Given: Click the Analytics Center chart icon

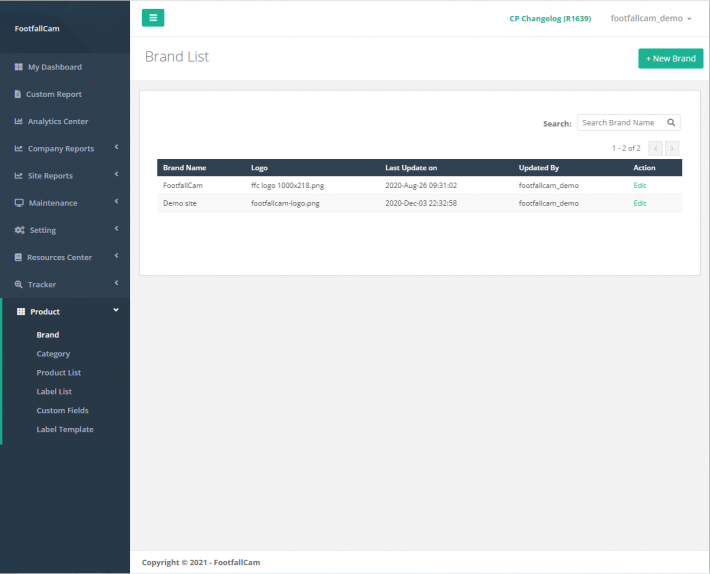Looking at the screenshot, I should coord(19,121).
